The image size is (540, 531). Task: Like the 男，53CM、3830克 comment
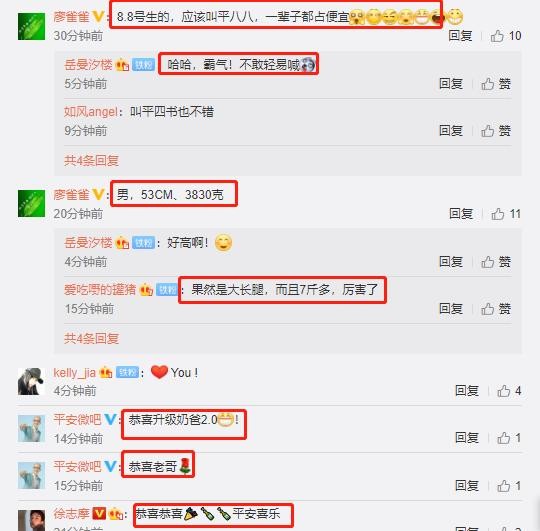pyautogui.click(x=506, y=214)
